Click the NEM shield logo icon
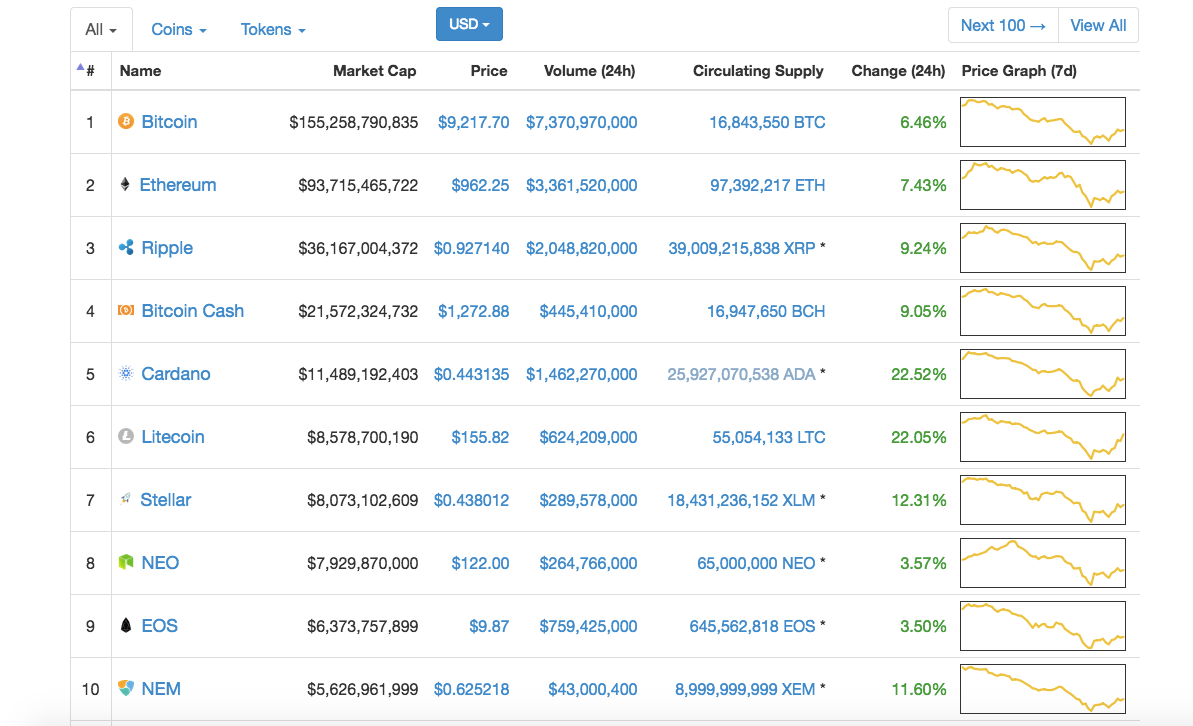Screen dimensions: 1193x726 pyautogui.click(x=126, y=688)
